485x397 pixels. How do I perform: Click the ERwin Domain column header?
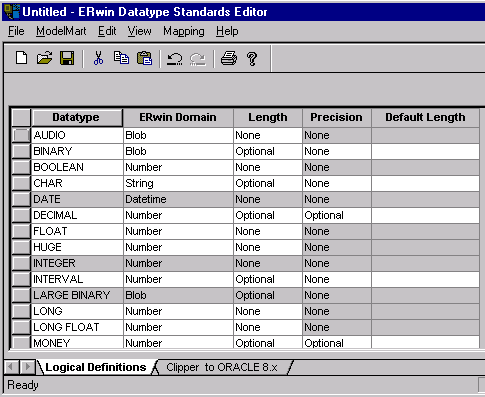[178, 117]
